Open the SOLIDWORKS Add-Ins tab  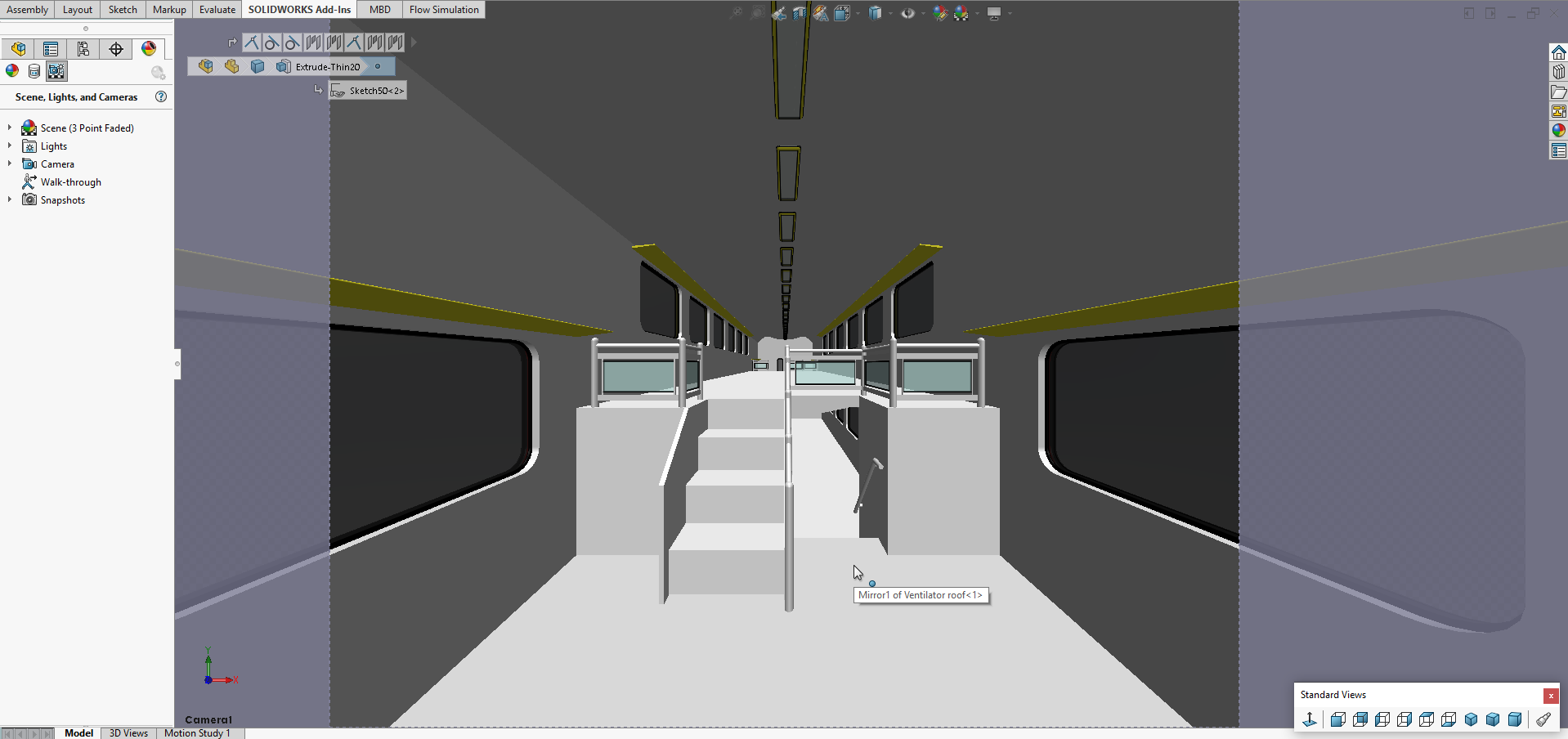[299, 10]
